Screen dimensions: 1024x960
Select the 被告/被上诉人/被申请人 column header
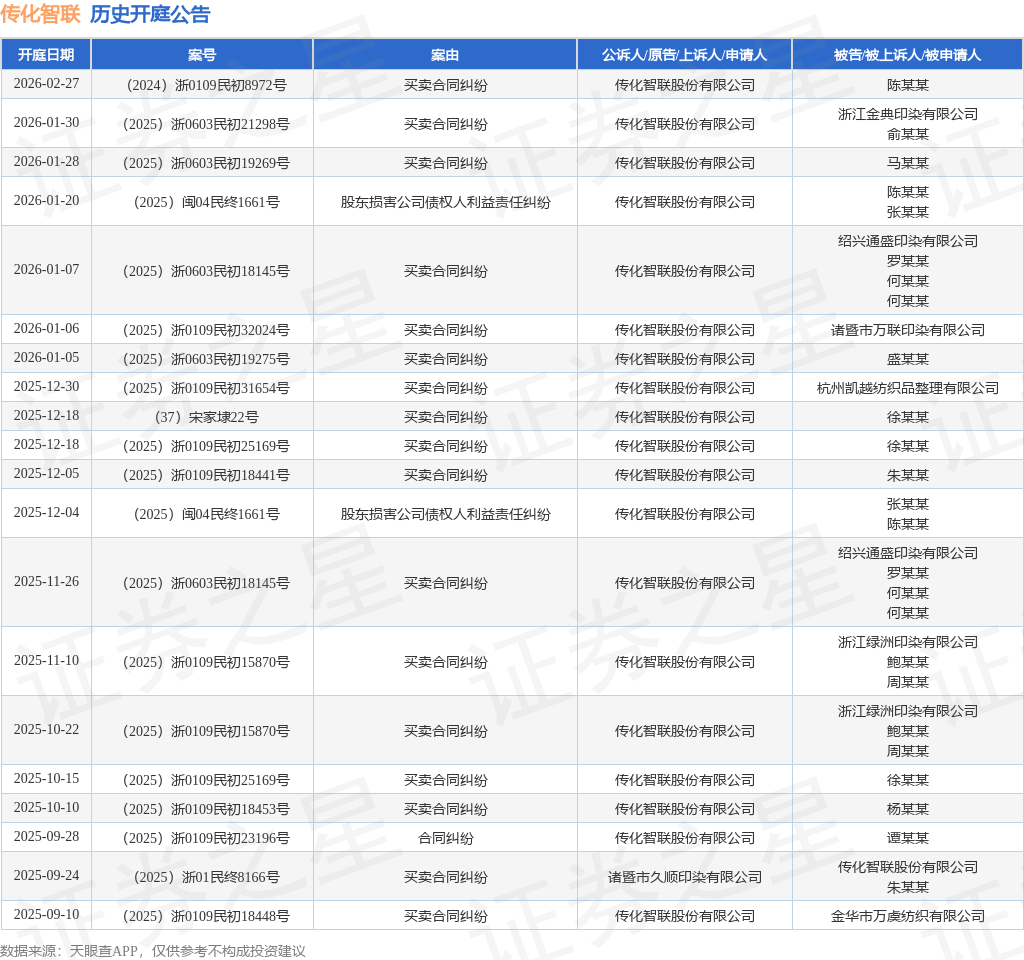[907, 55]
